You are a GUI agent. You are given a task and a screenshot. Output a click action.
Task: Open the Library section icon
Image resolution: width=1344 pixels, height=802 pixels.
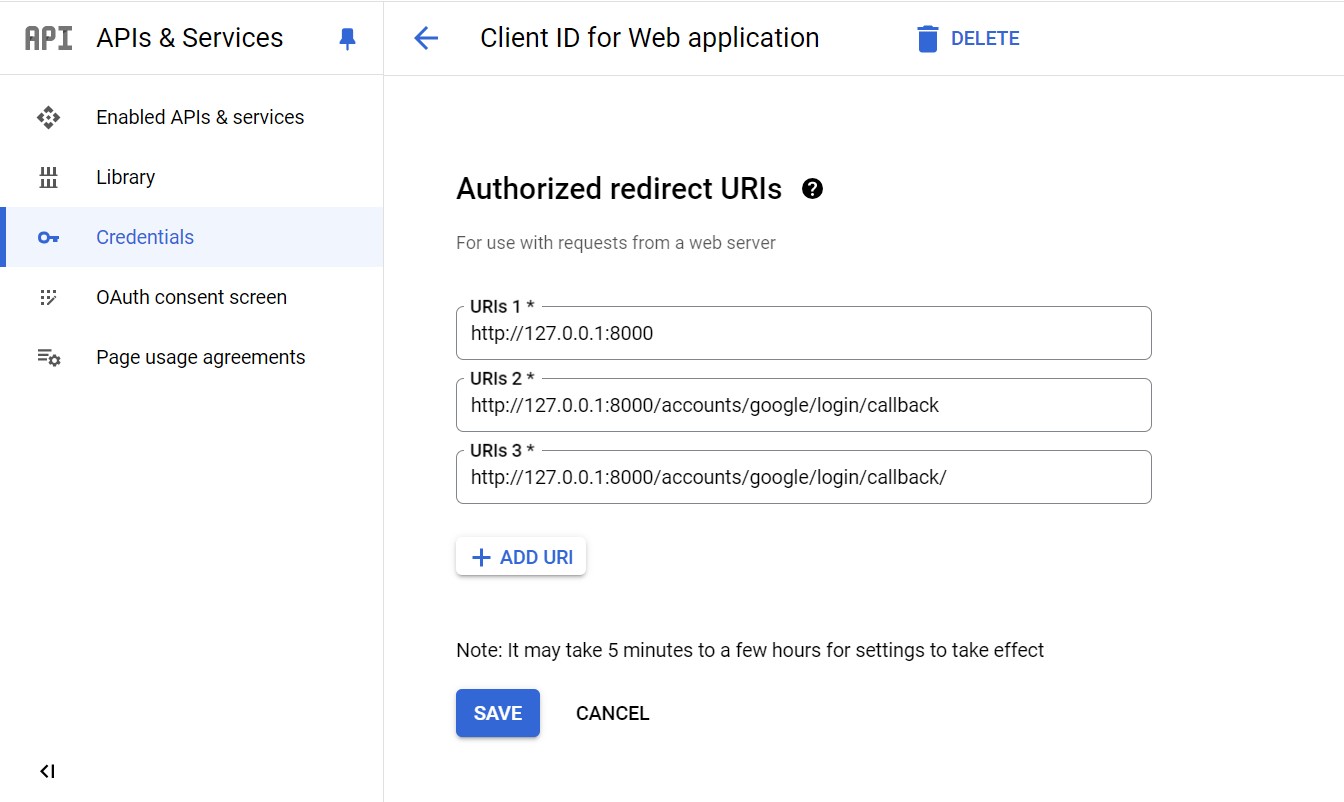point(48,177)
